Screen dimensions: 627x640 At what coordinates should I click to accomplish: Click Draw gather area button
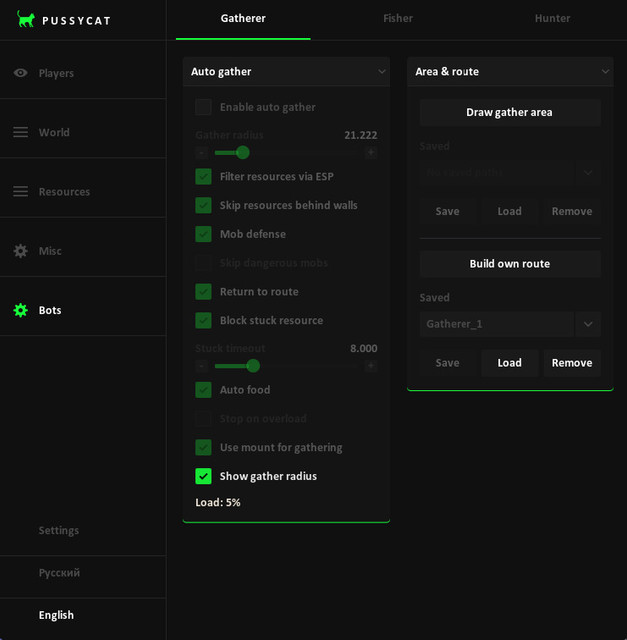coord(510,112)
